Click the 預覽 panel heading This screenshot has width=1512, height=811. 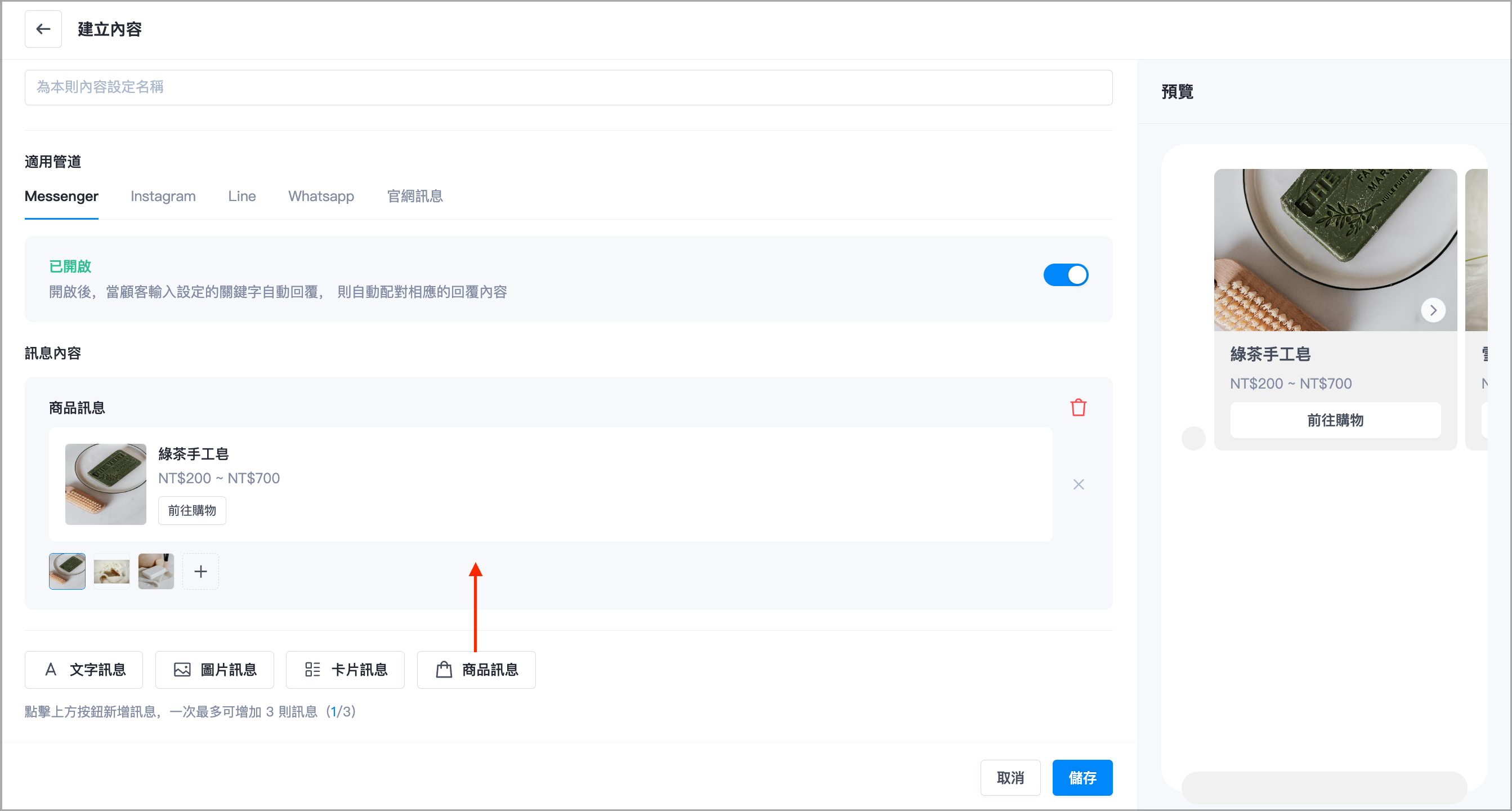1177,92
